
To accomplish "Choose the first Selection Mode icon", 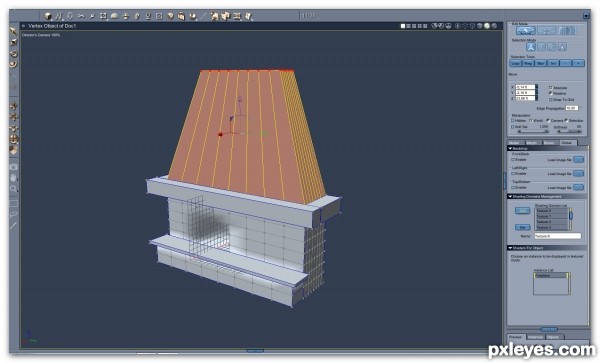I will click(x=530, y=47).
